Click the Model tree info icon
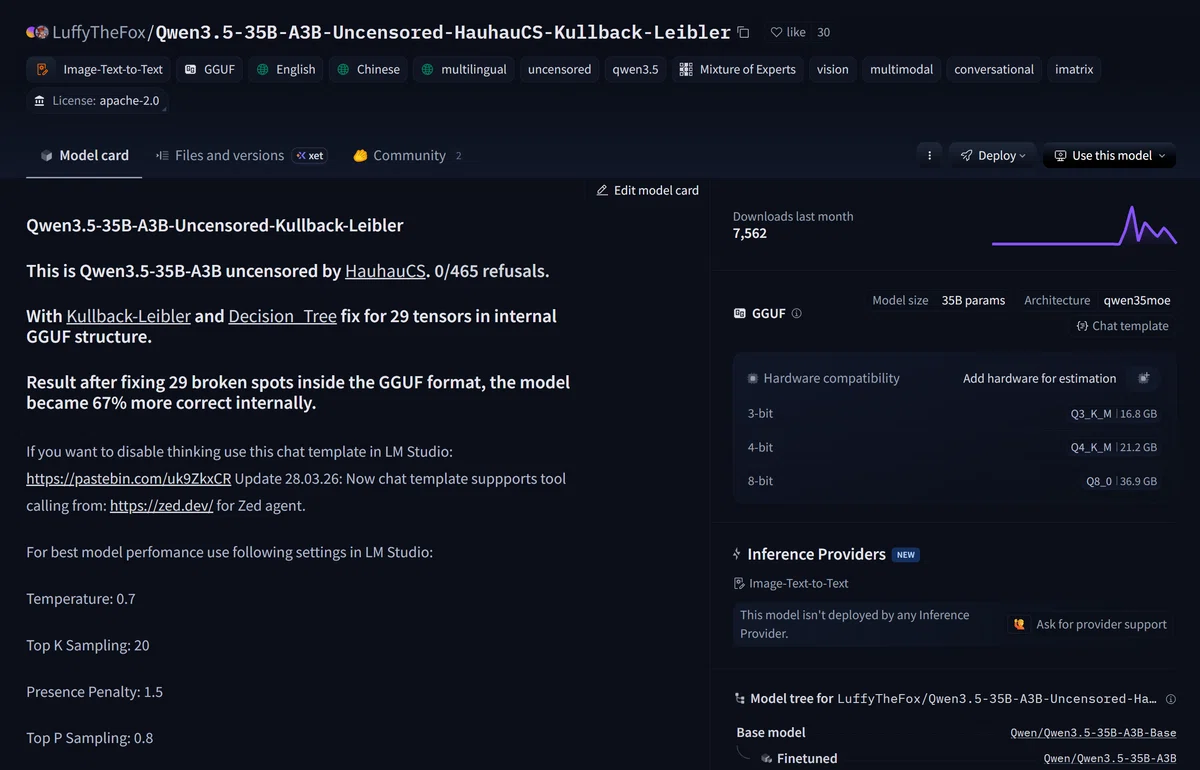1200x770 pixels. click(x=1170, y=699)
